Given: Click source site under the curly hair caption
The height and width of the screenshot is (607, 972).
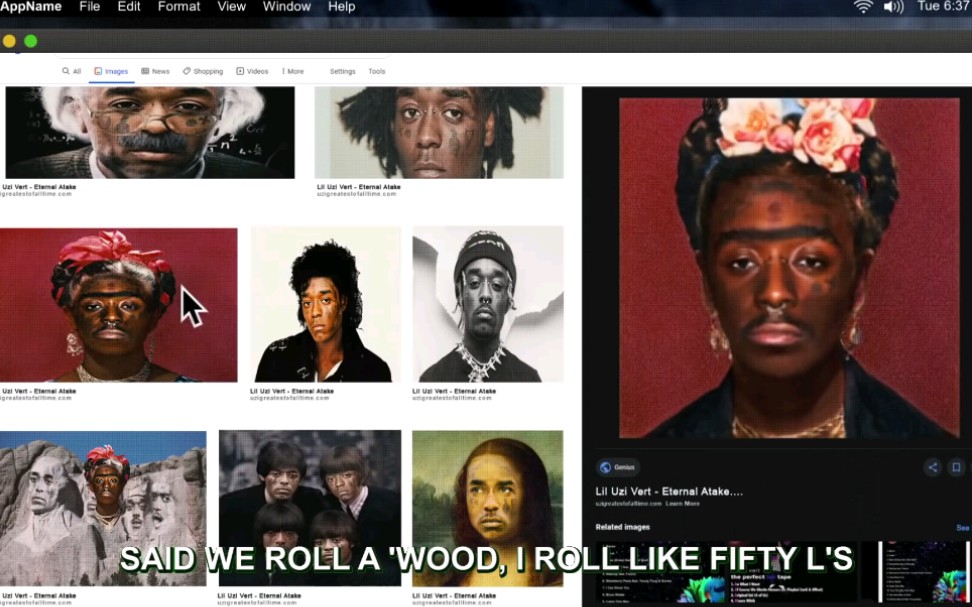Looking at the screenshot, I should pos(289,398).
